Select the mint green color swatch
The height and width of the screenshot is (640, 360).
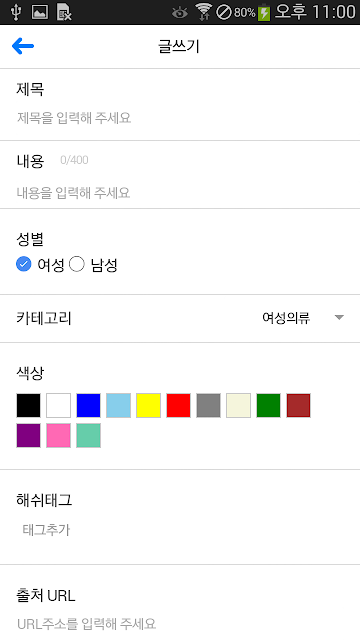[x=89, y=436]
